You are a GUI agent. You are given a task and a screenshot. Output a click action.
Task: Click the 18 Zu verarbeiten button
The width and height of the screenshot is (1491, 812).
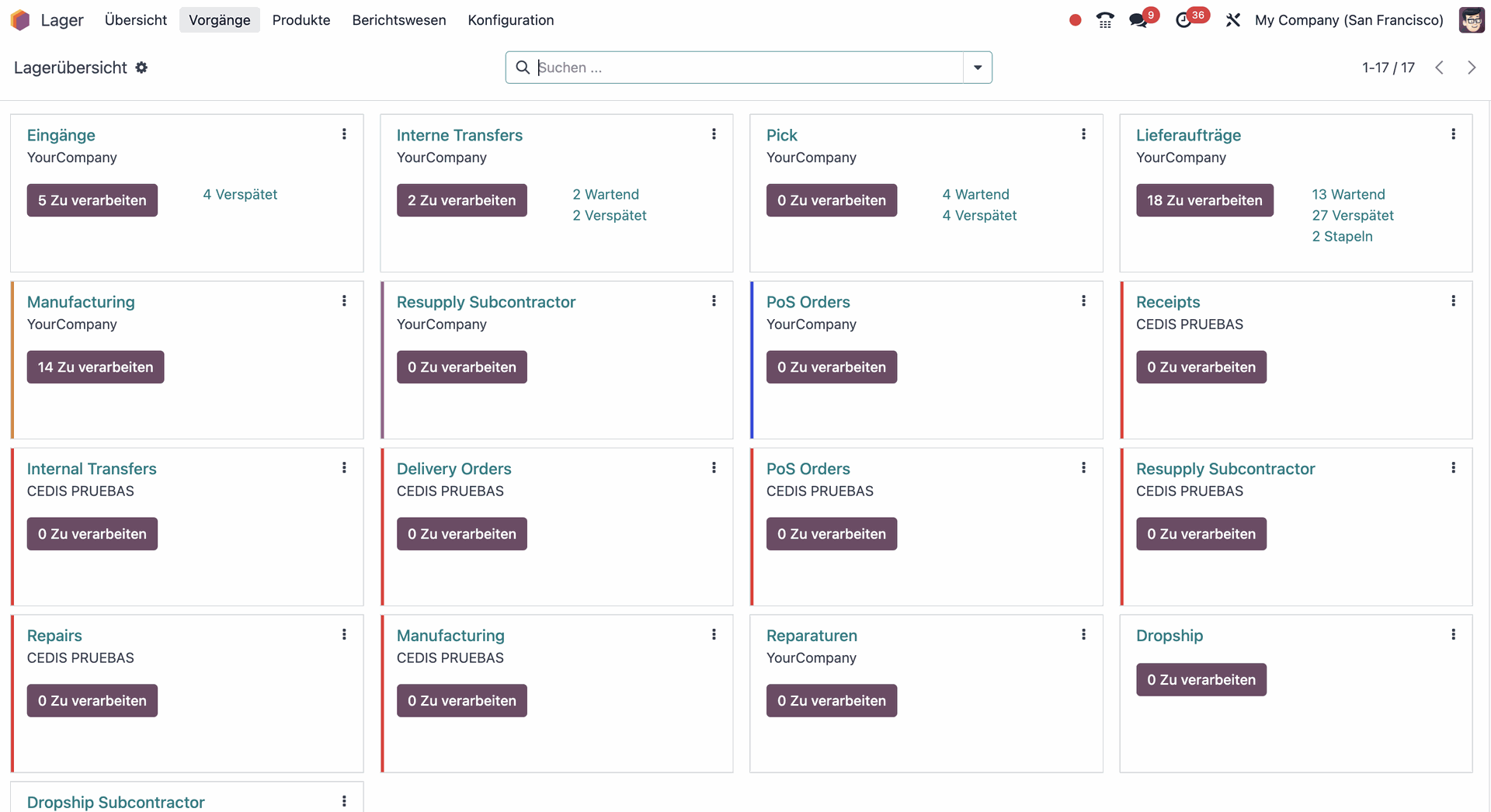point(1204,200)
